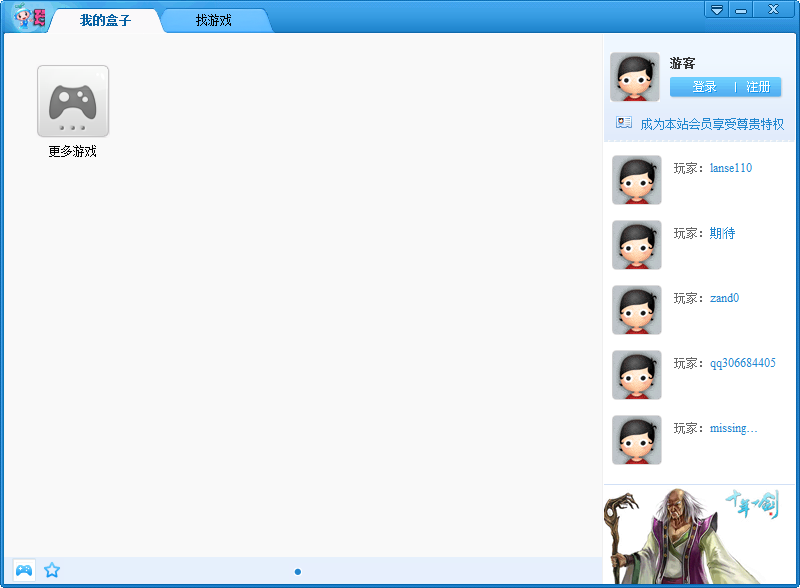Screen dimensions: 800x588
Task: Open player link missing…
Action: click(x=733, y=428)
